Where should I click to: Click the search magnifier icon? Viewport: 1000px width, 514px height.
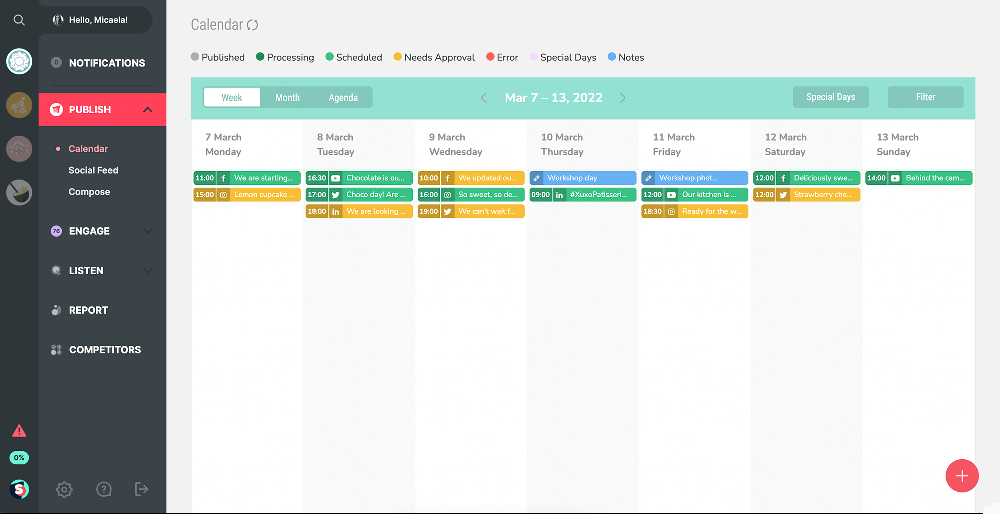pos(19,20)
